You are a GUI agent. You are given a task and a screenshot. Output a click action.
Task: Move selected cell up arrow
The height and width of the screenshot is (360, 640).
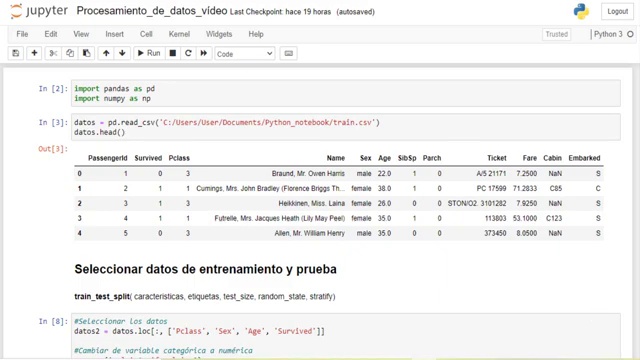106,53
